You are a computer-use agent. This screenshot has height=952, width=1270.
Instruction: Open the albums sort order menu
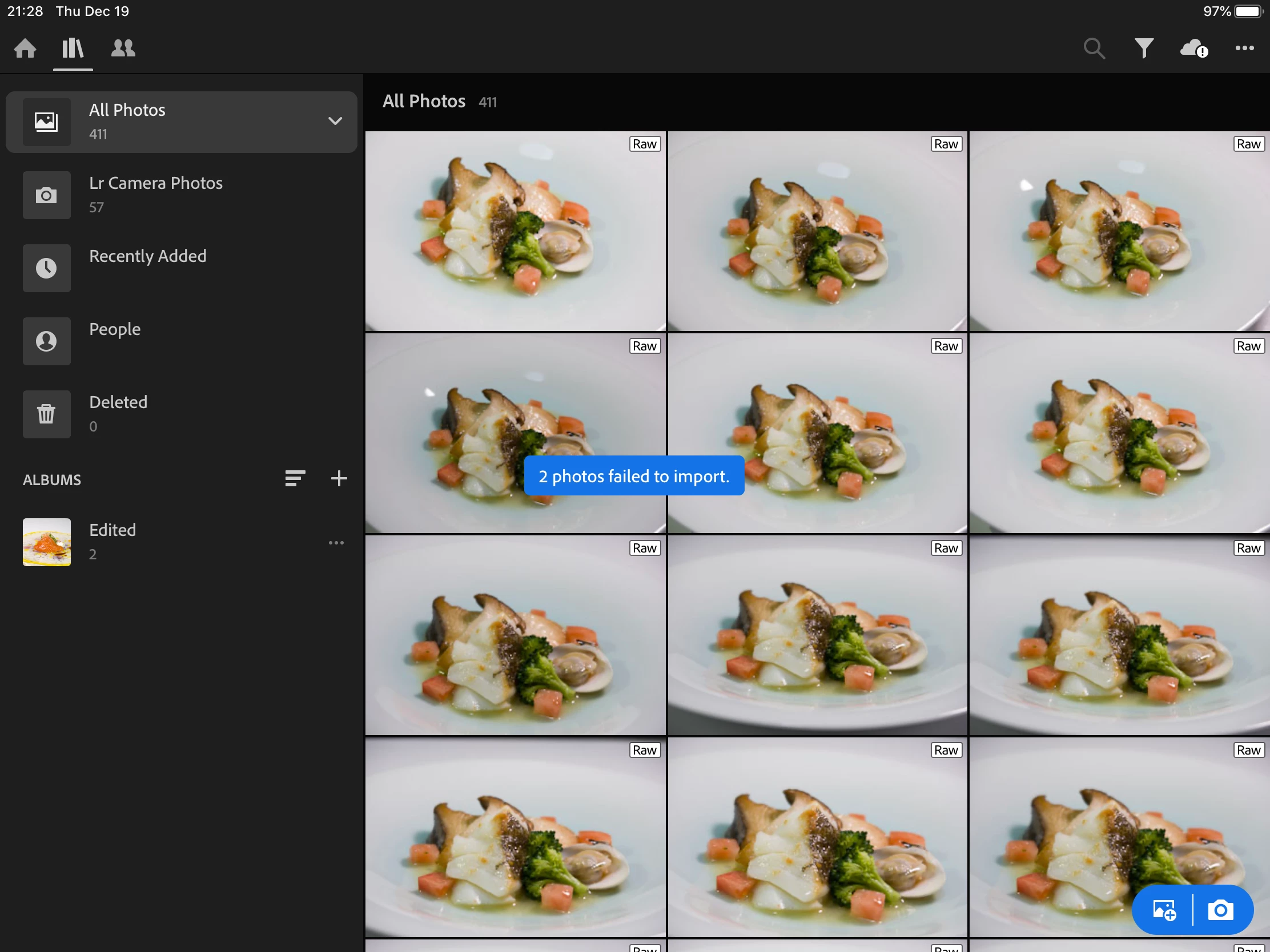[295, 478]
